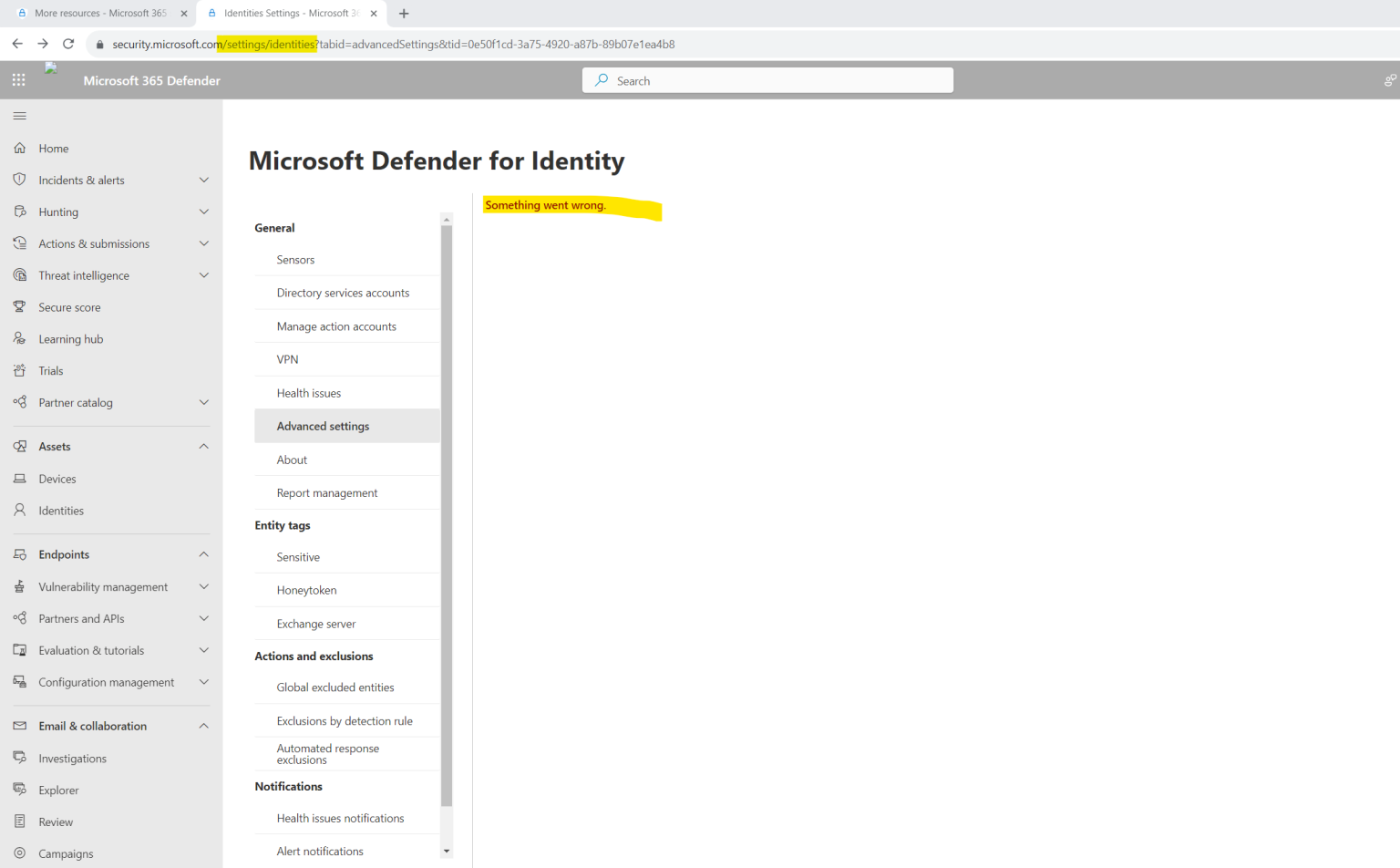Open the settings gear in the top-right corner

1386,79
